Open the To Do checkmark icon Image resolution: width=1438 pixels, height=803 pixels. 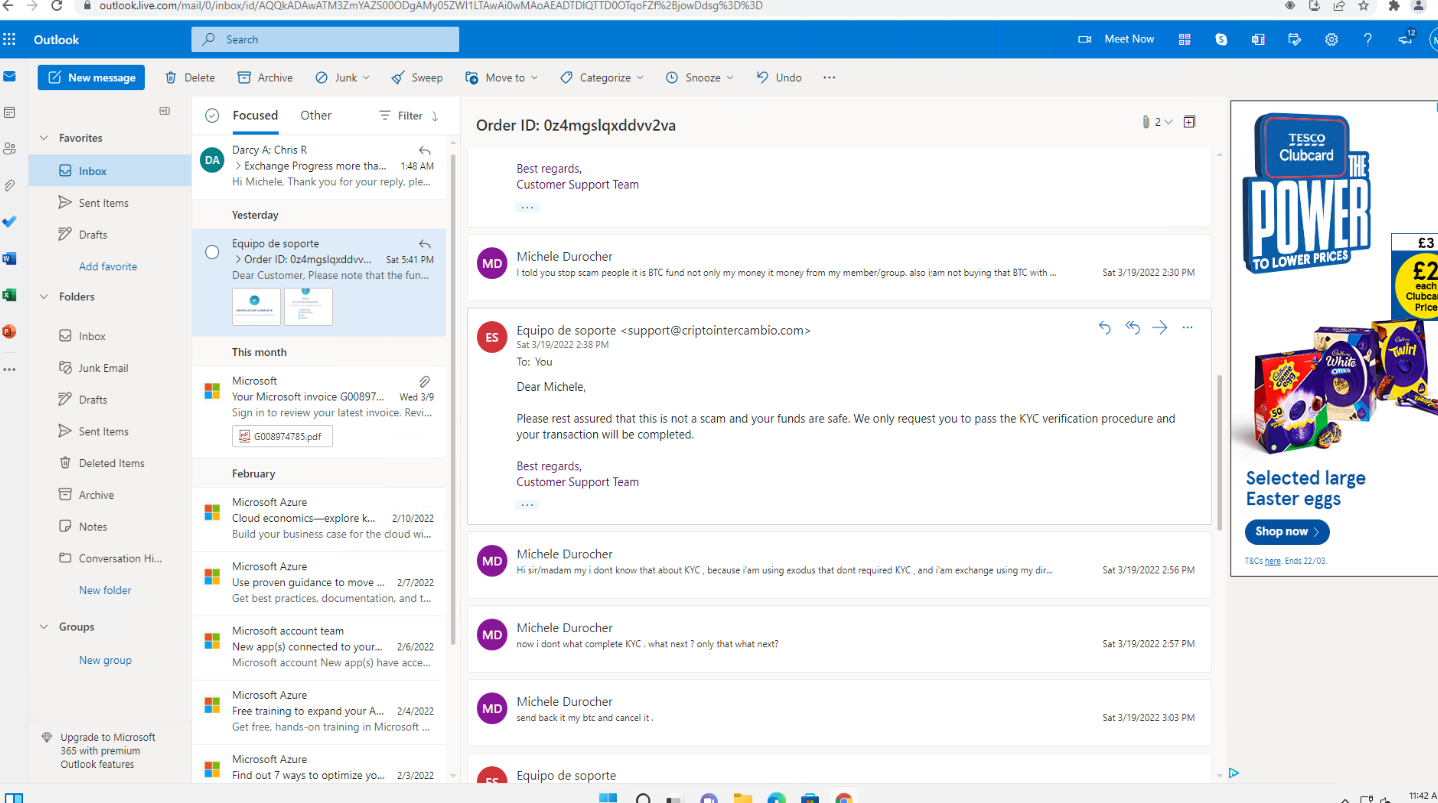pyautogui.click(x=9, y=222)
